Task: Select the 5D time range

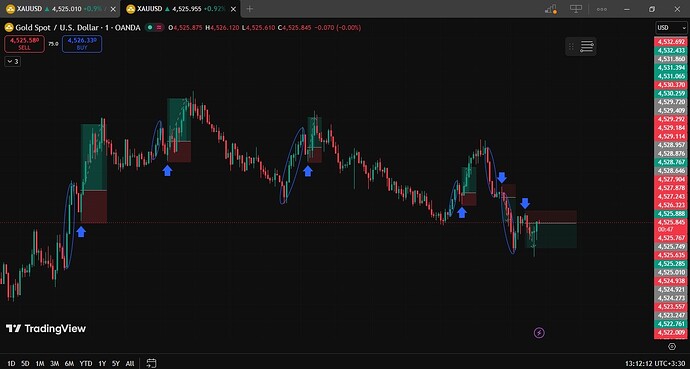Action: (x=25, y=364)
